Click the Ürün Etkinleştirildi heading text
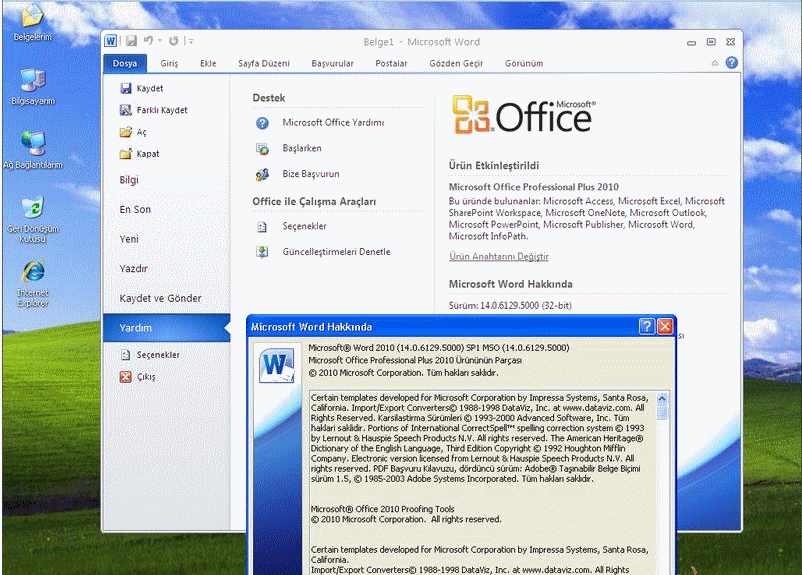This screenshot has height=575, width=802. click(494, 166)
